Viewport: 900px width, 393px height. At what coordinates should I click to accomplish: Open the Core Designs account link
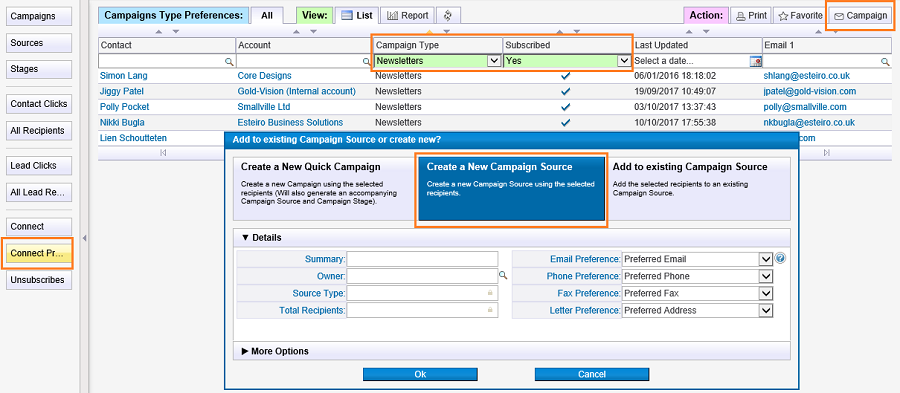[x=265, y=76]
